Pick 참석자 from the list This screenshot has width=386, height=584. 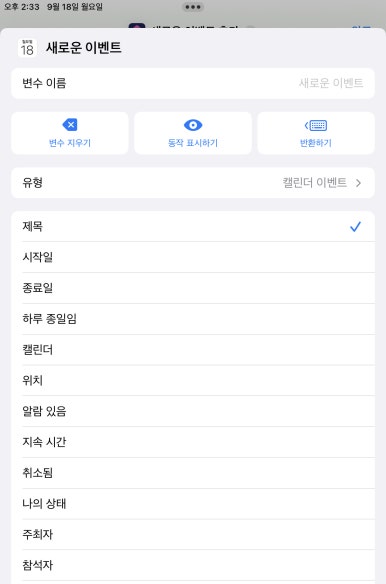pos(193,565)
